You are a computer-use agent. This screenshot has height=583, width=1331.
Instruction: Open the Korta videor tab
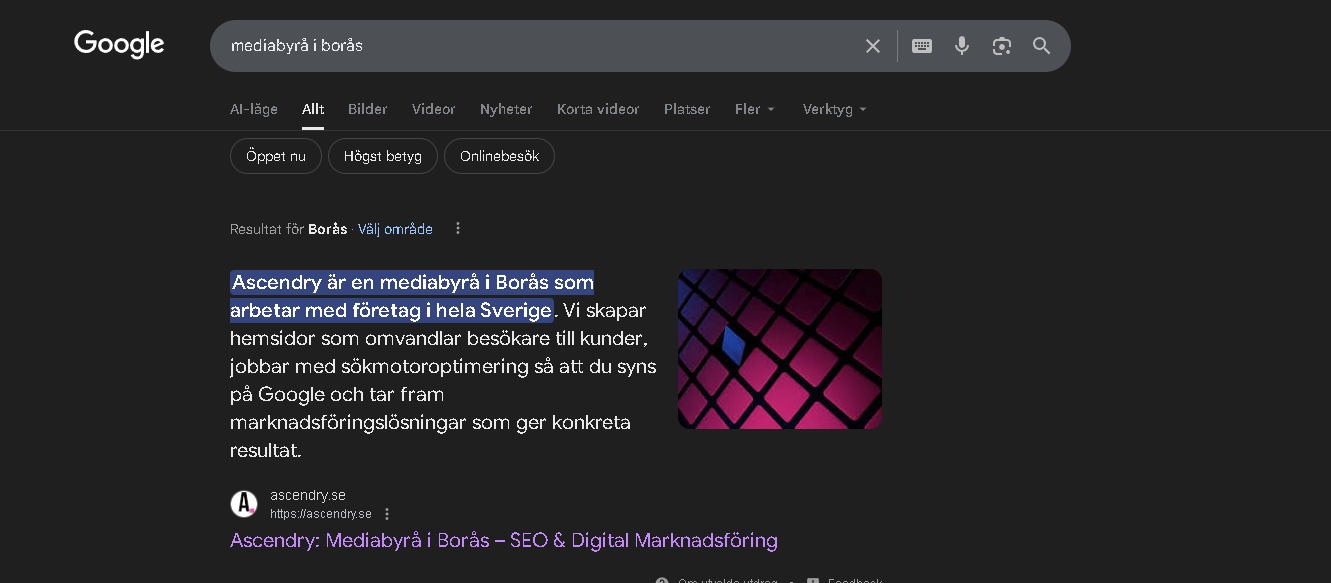[x=598, y=109]
